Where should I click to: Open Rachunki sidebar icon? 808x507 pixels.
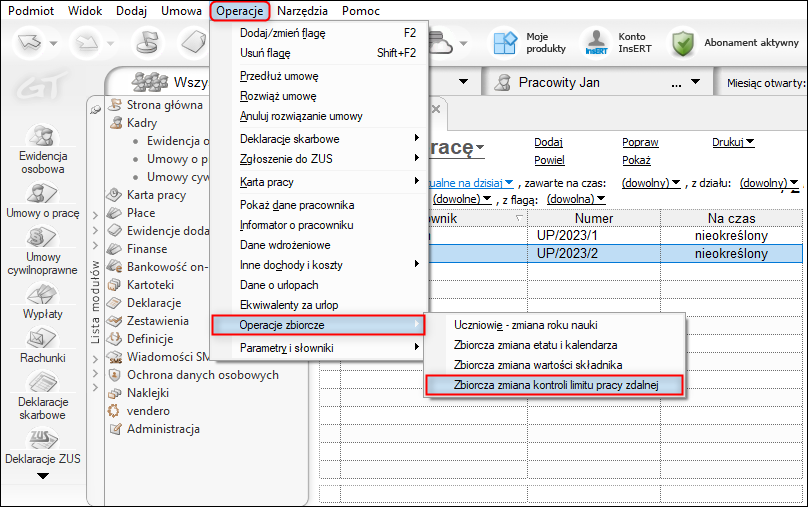click(43, 339)
